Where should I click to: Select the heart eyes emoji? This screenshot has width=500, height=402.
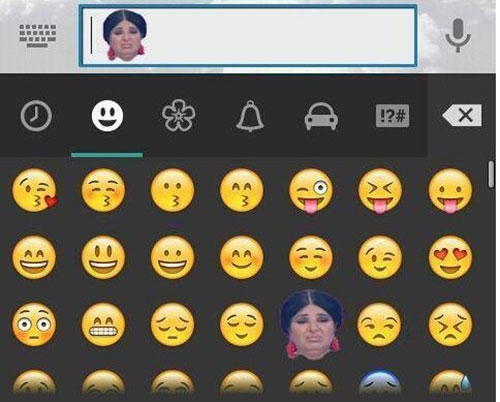pyautogui.click(x=450, y=257)
